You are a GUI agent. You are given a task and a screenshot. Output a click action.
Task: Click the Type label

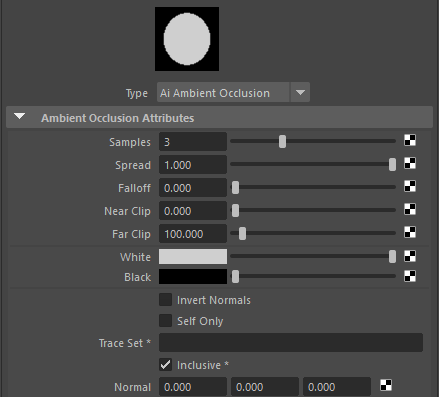coord(137,93)
